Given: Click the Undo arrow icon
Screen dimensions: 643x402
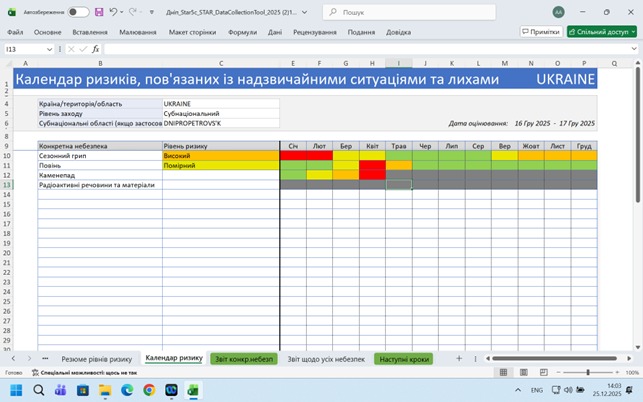Looking at the screenshot, I should click(x=114, y=12).
